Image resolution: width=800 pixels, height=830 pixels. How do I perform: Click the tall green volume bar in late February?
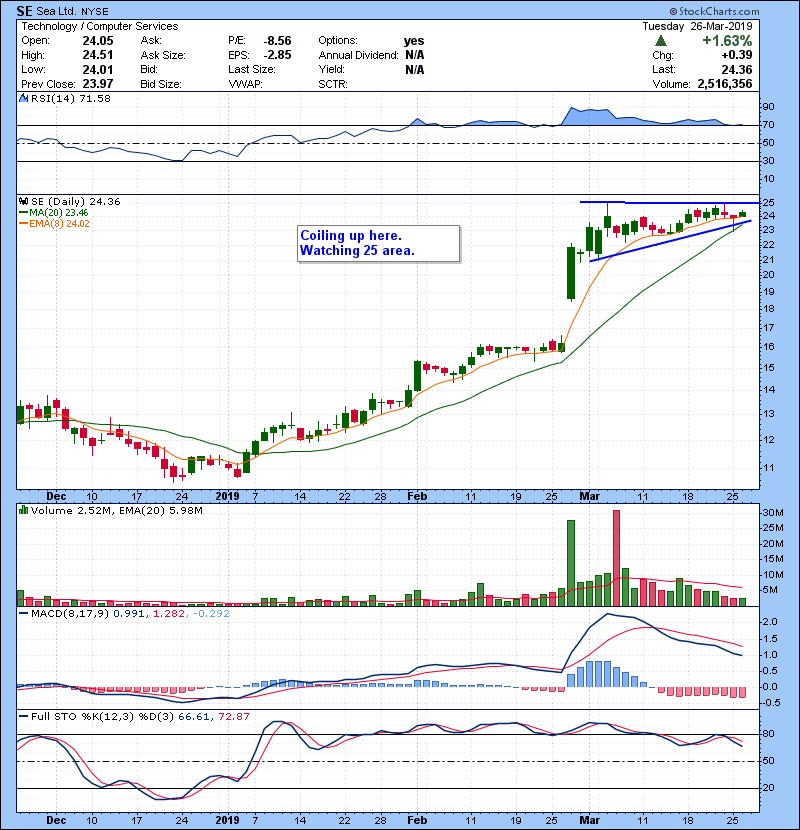(571, 563)
